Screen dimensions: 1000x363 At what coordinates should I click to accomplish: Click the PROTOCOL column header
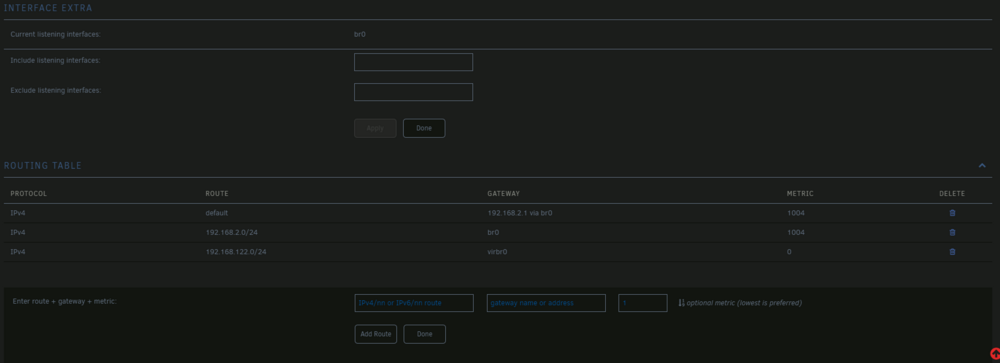point(29,193)
